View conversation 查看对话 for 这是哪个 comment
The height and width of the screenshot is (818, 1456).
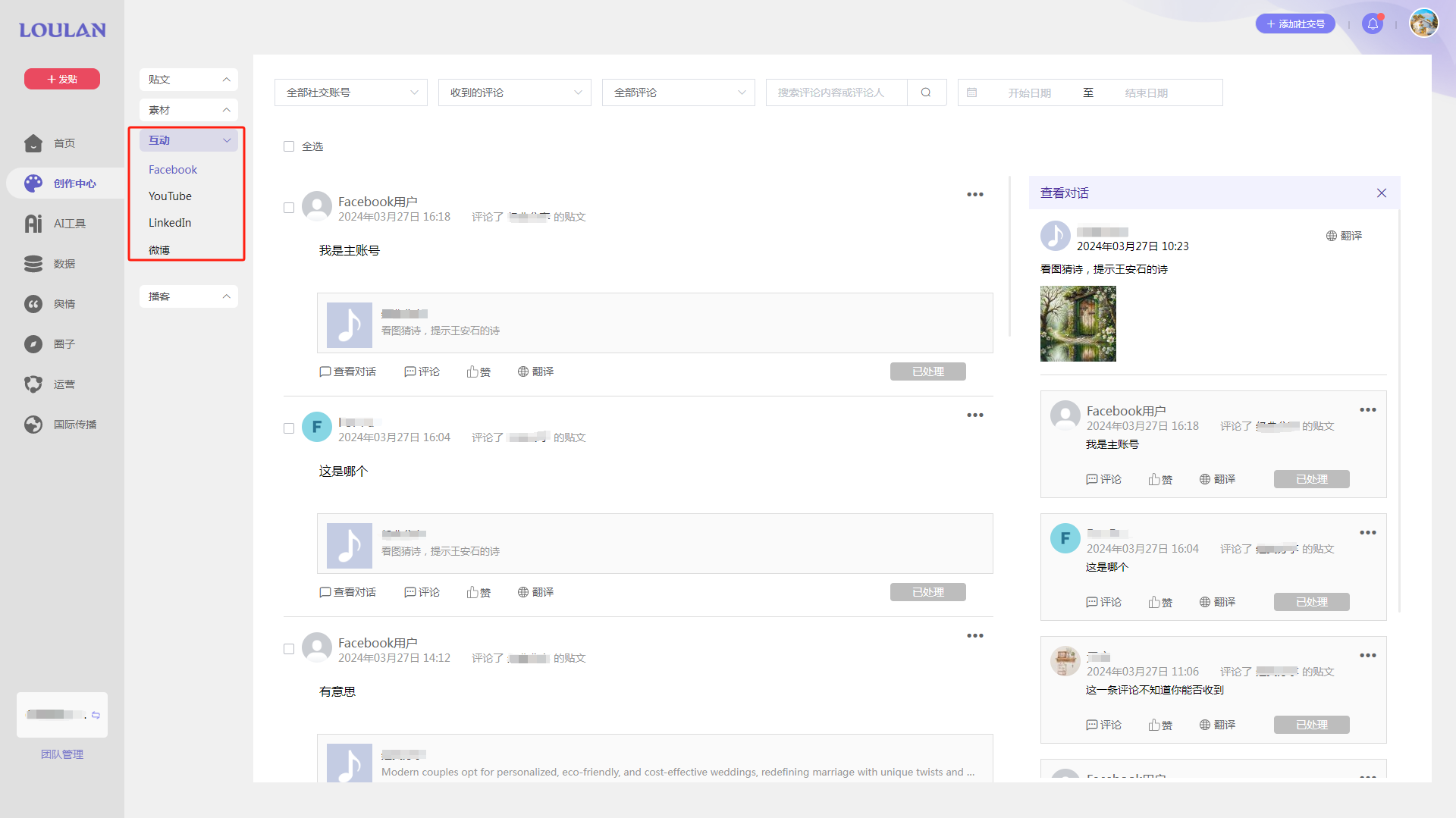point(347,592)
